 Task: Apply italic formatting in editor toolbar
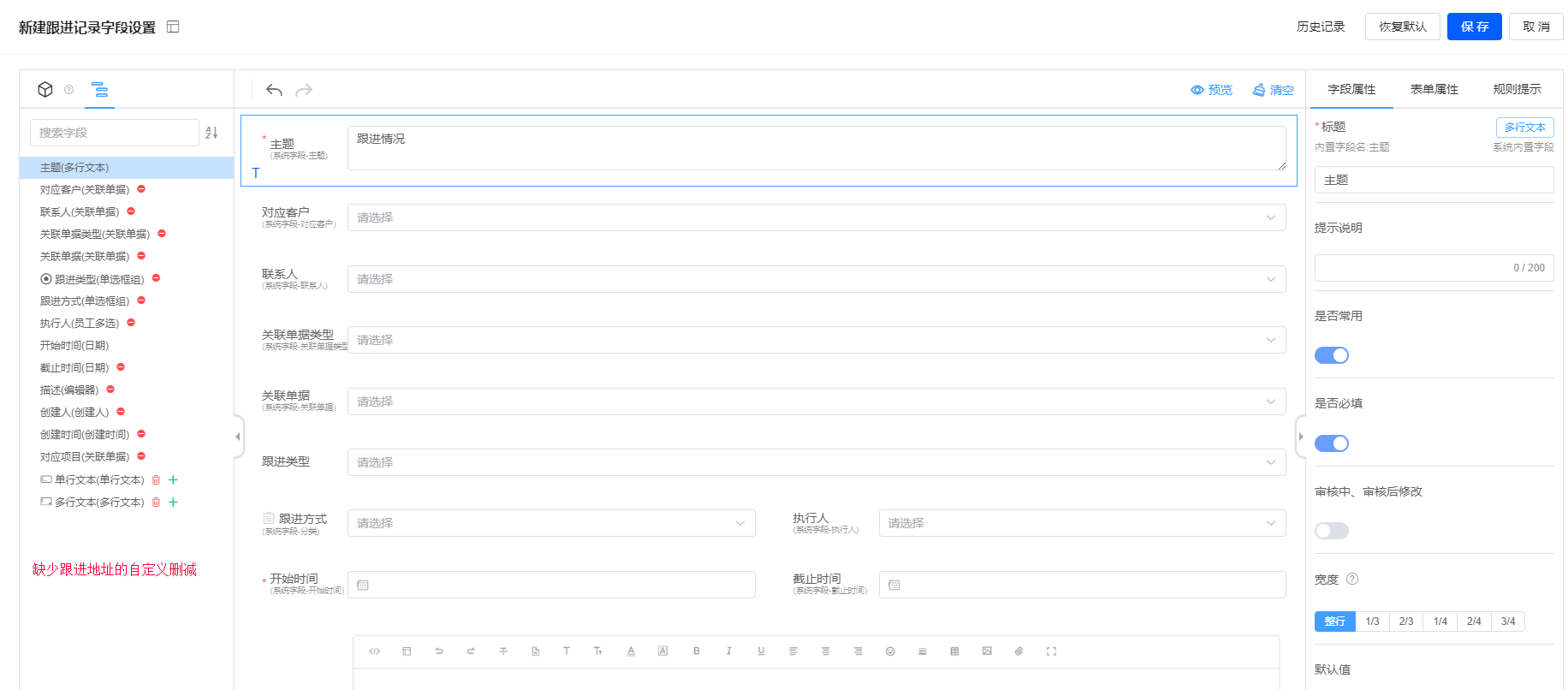pyautogui.click(x=728, y=651)
